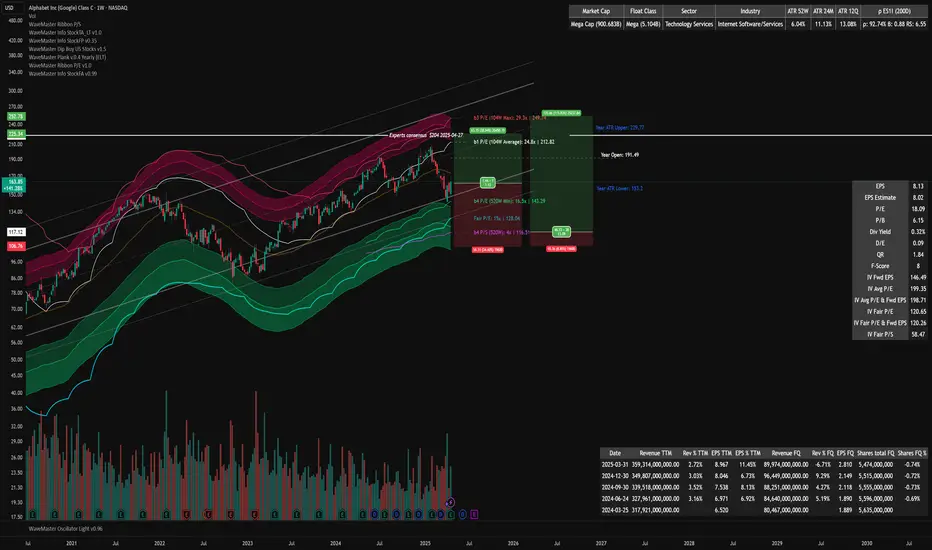Click the 2023 label on the time axis
The width and height of the screenshot is (932, 550).
247,543
